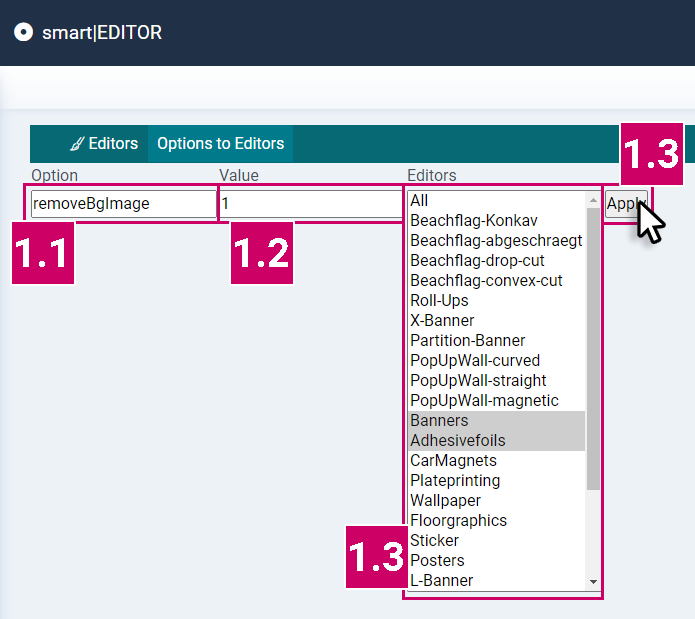Select PopUpWall-curved in the list

(496, 360)
